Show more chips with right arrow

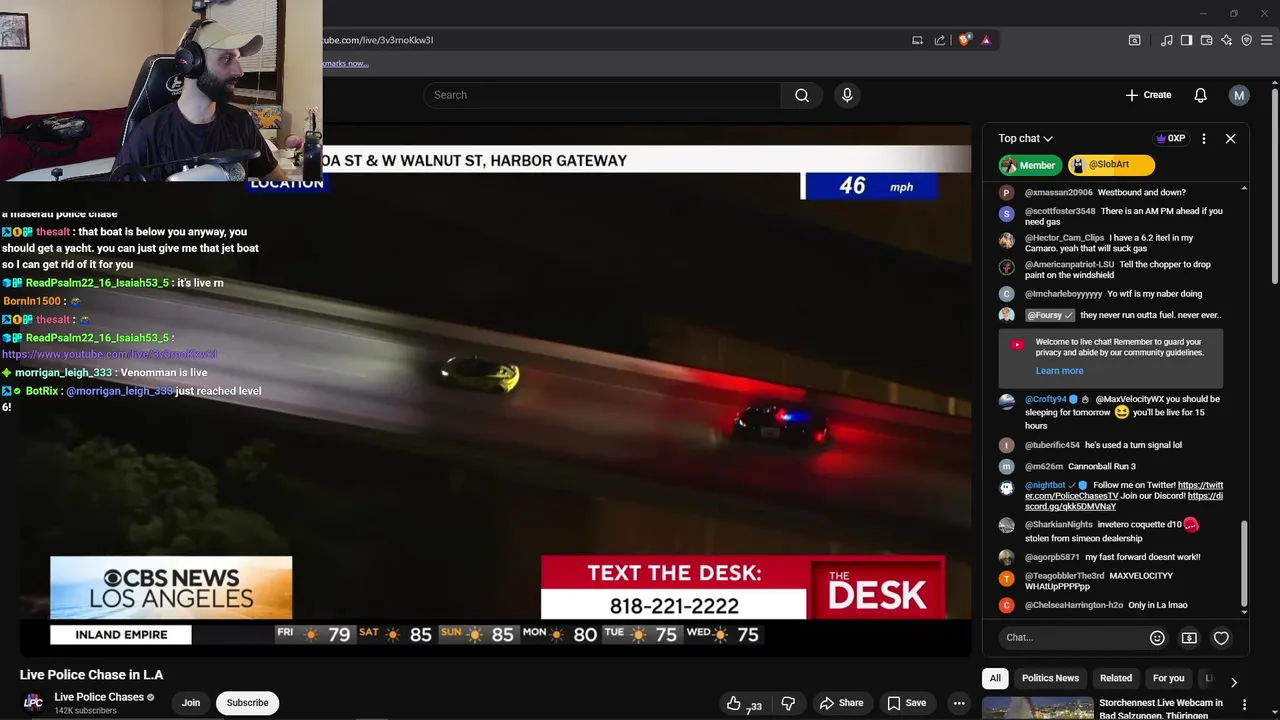tap(1234, 682)
